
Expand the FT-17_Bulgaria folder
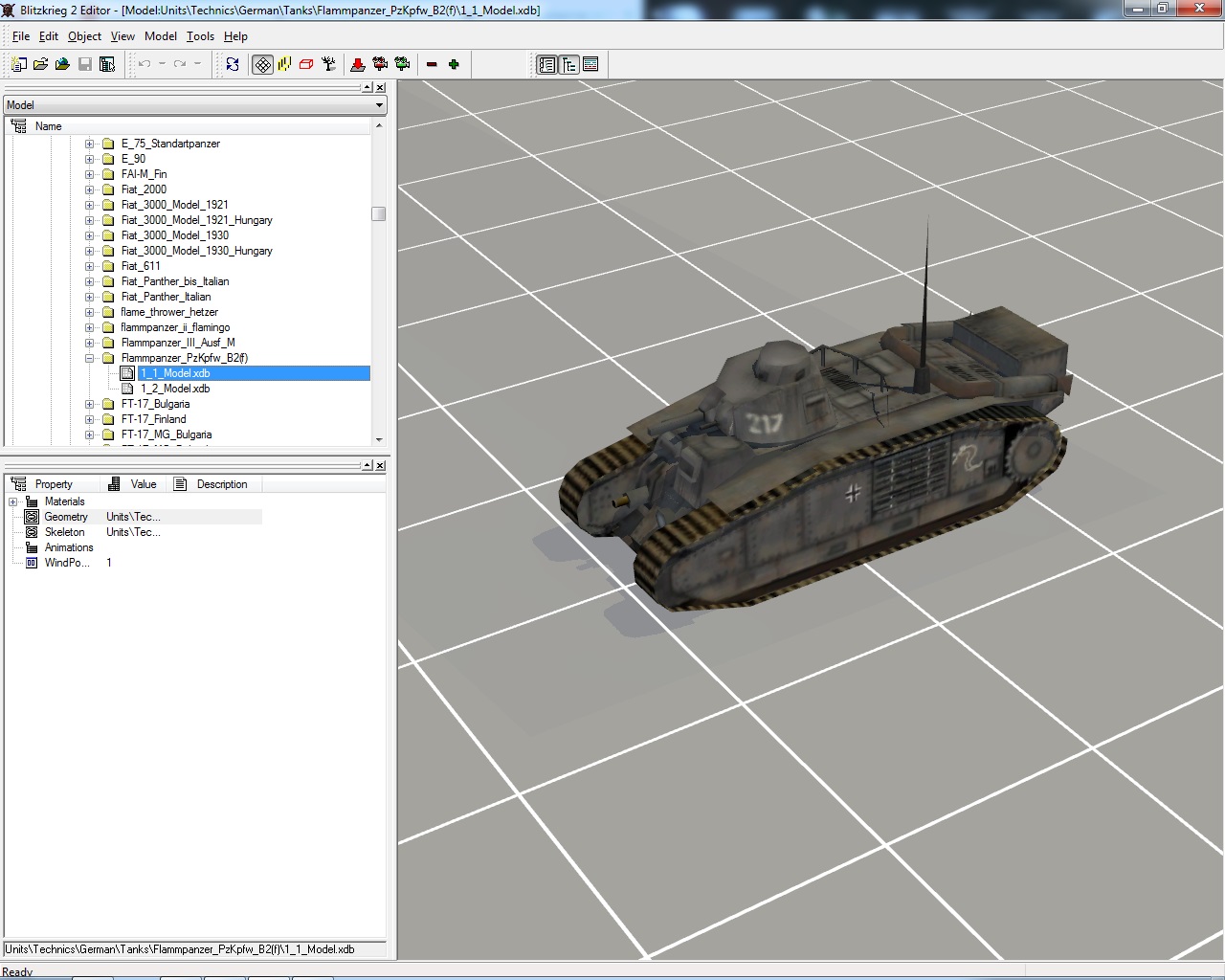90,404
